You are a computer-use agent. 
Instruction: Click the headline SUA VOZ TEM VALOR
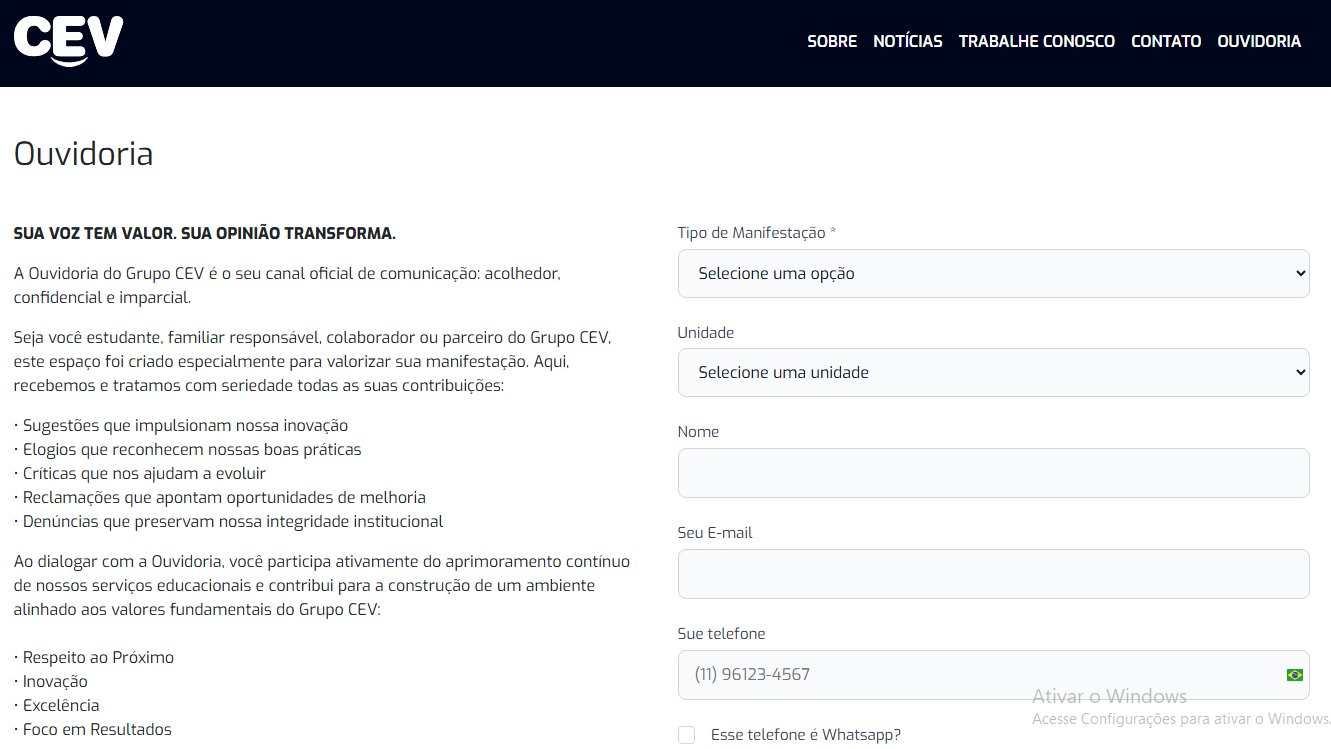(205, 233)
